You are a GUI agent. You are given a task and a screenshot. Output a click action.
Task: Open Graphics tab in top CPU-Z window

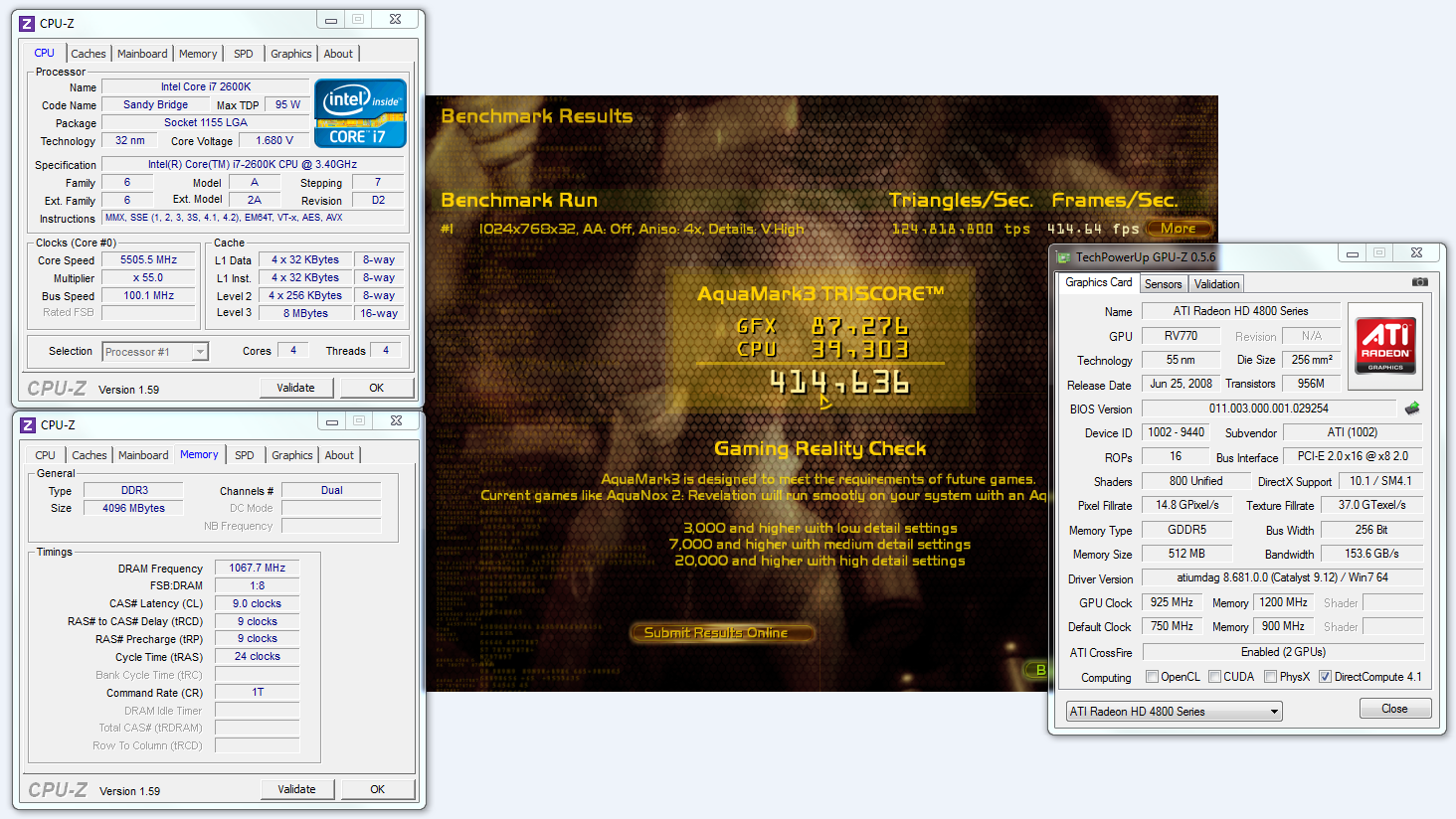pos(291,54)
